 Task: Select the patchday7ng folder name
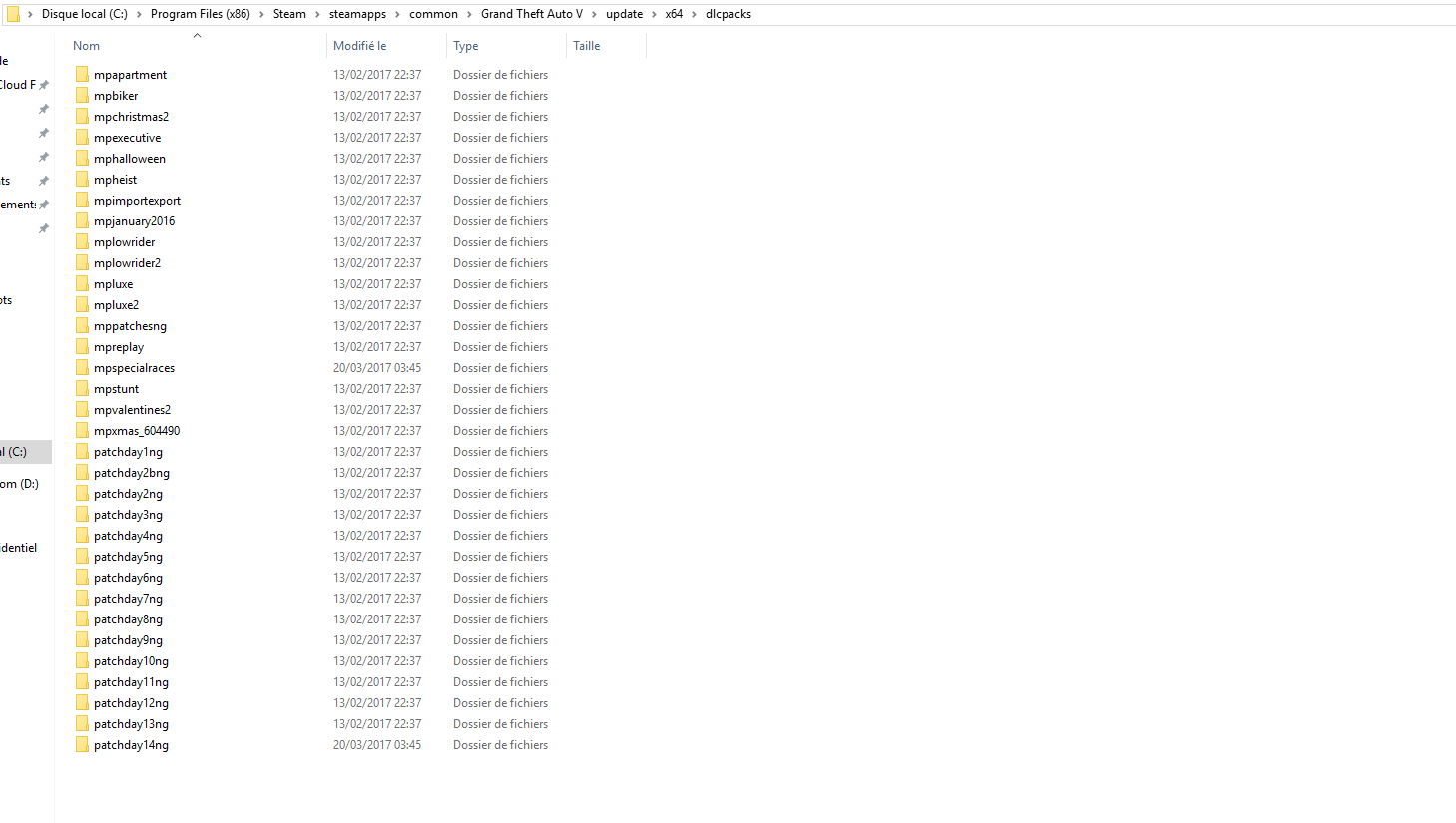coord(128,599)
